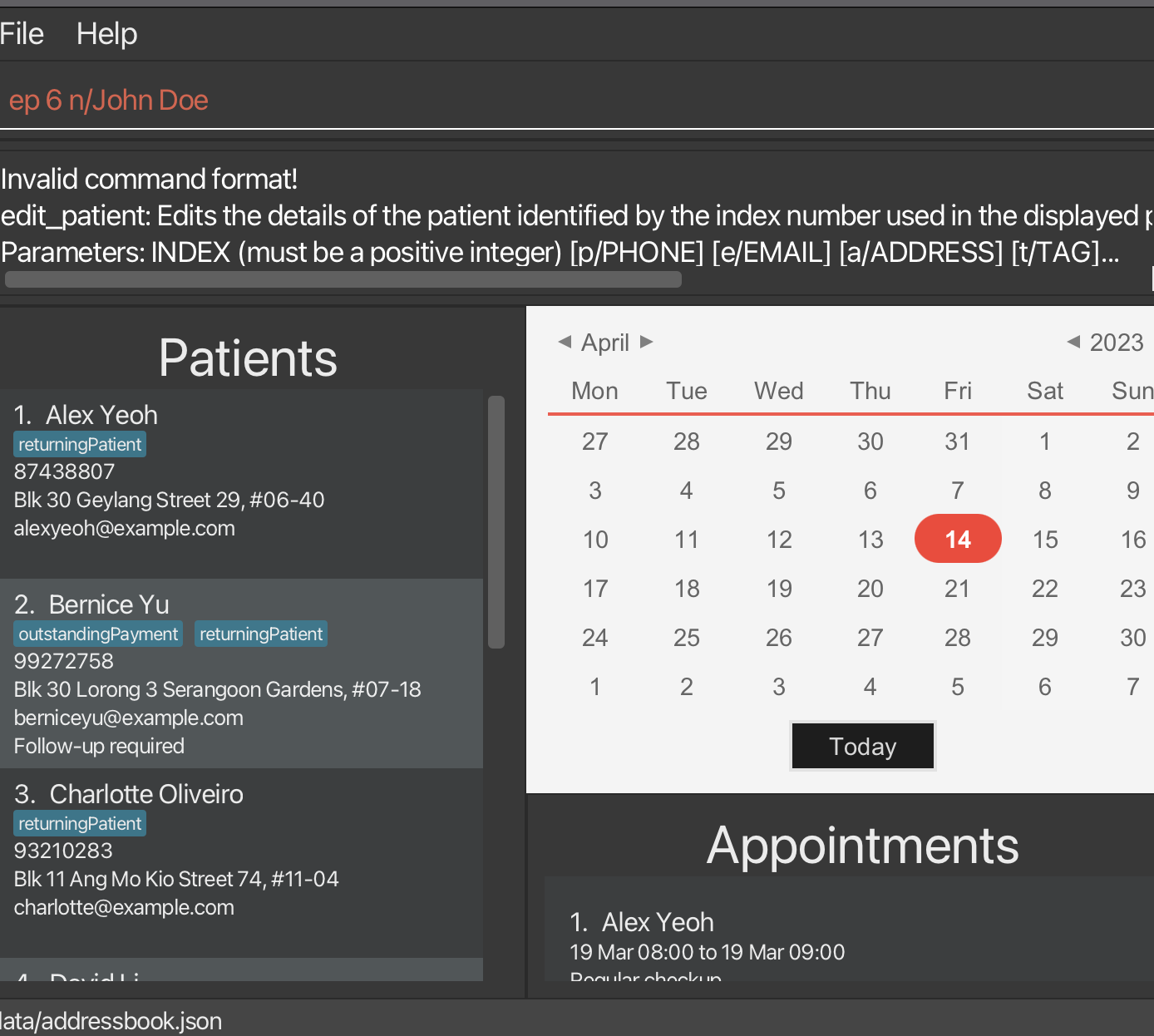1154x1036 pixels.
Task: Click the Invalid command format! message
Action: [x=149, y=179]
